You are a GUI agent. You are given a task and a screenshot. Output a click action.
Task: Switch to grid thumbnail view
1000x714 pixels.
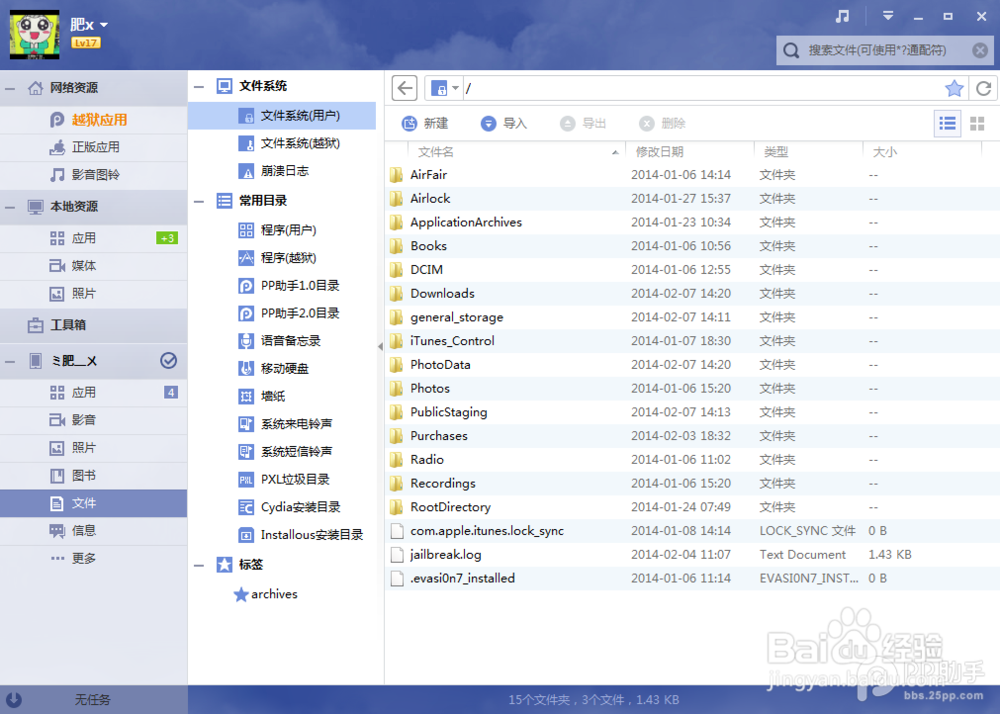click(977, 123)
